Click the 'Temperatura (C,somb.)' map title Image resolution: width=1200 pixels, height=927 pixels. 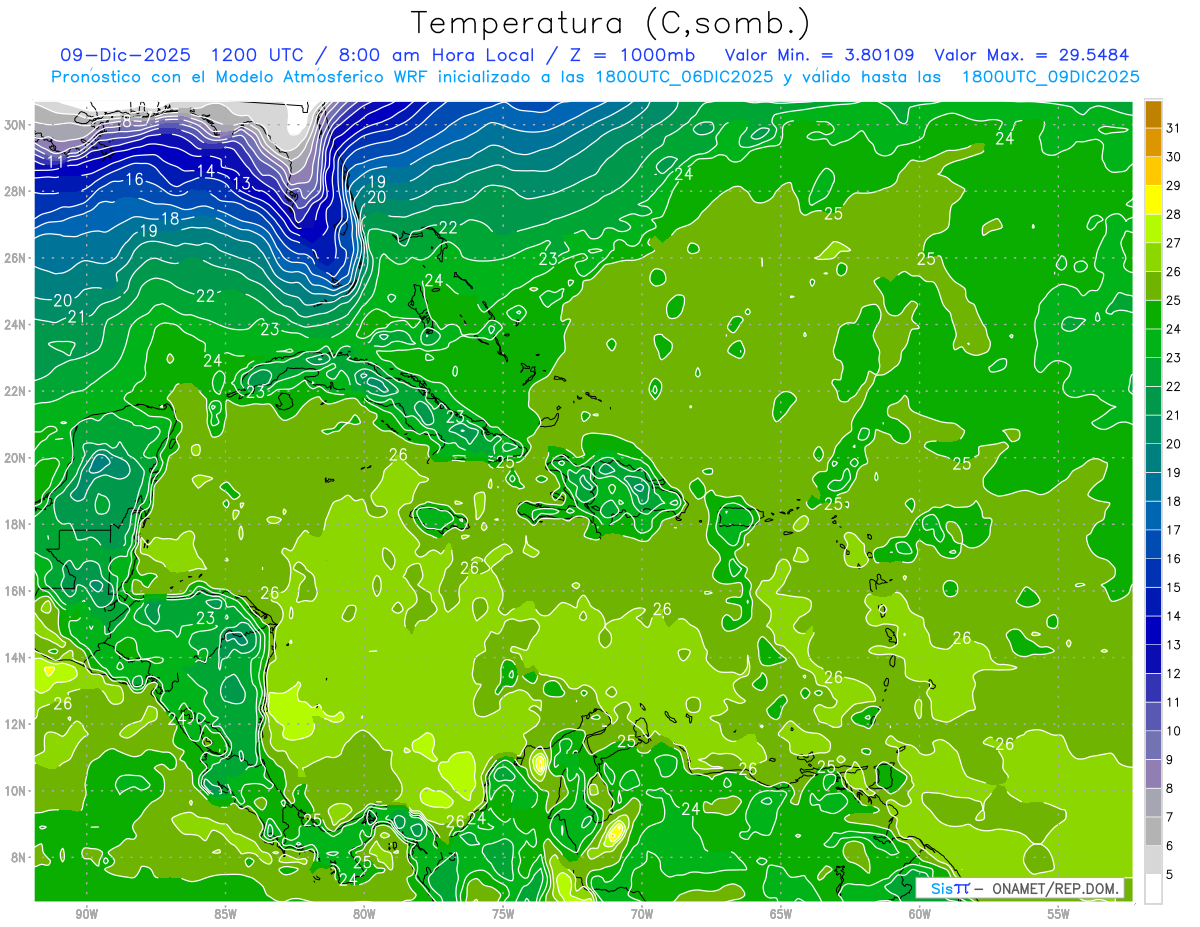click(x=611, y=23)
